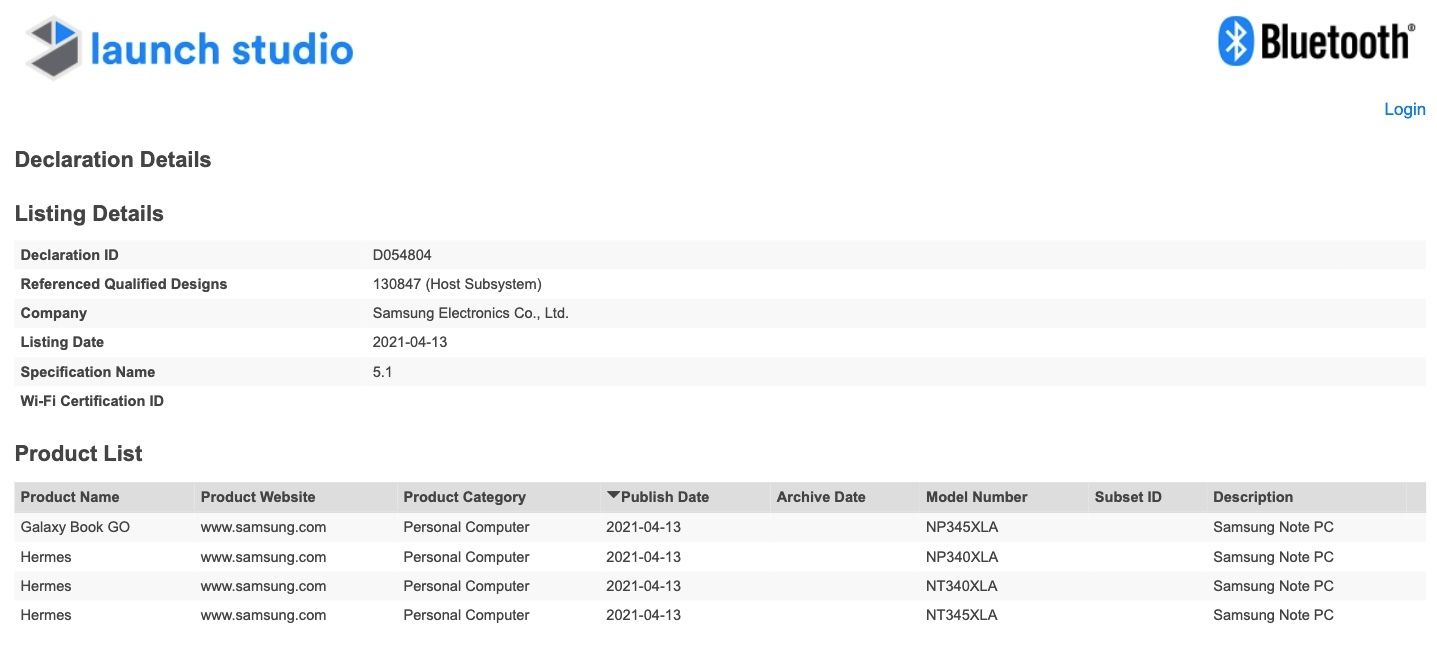Click the Declaration ID value D054804
The height and width of the screenshot is (656, 1437).
[x=402, y=255]
